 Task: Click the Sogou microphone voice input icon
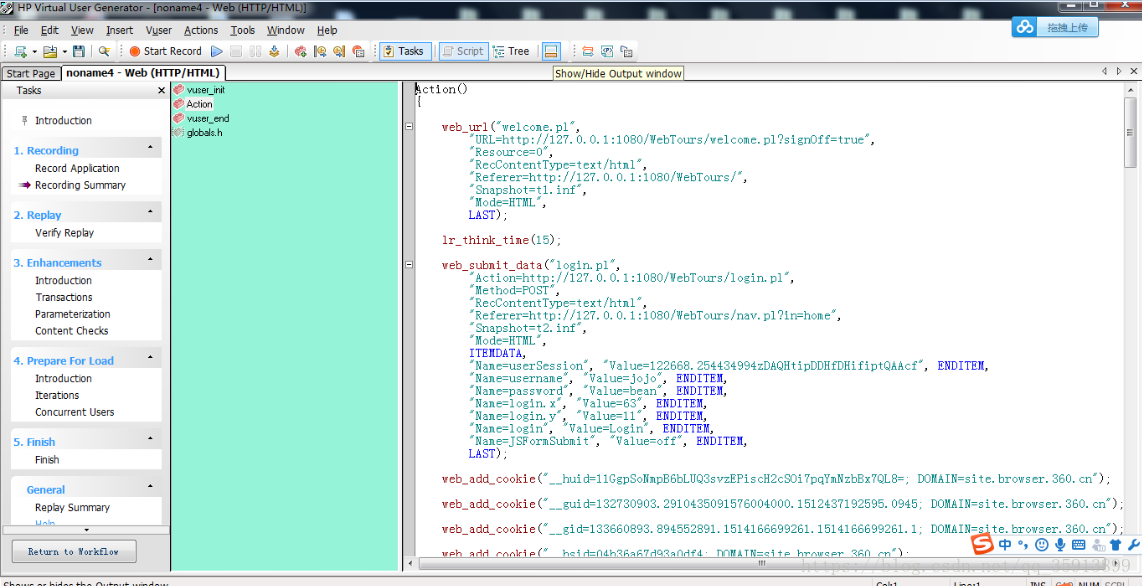tap(1060, 545)
